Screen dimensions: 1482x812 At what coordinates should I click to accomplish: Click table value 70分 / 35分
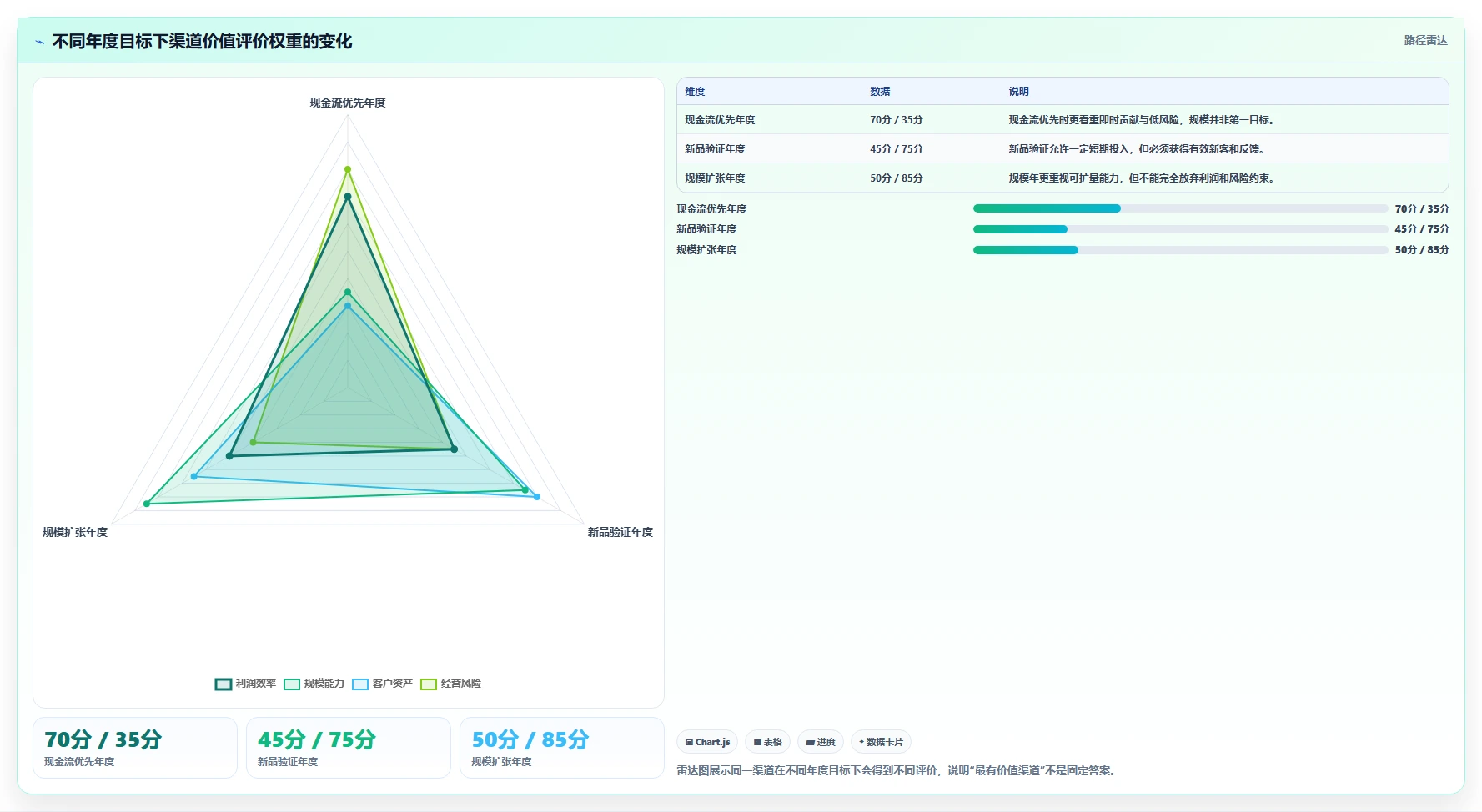[897, 120]
